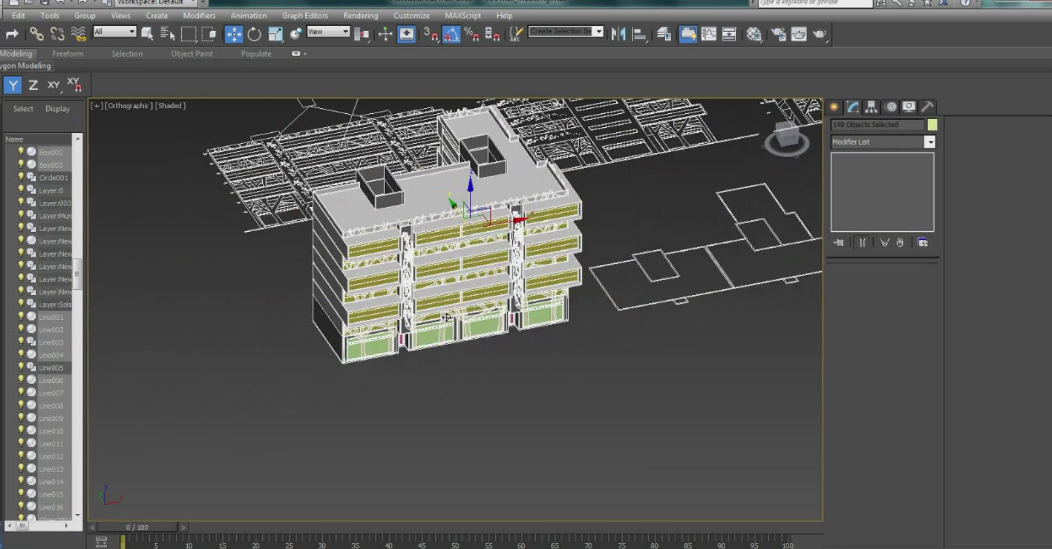Click Select and Place tool
Image resolution: width=1052 pixels, height=549 pixels.
point(295,34)
